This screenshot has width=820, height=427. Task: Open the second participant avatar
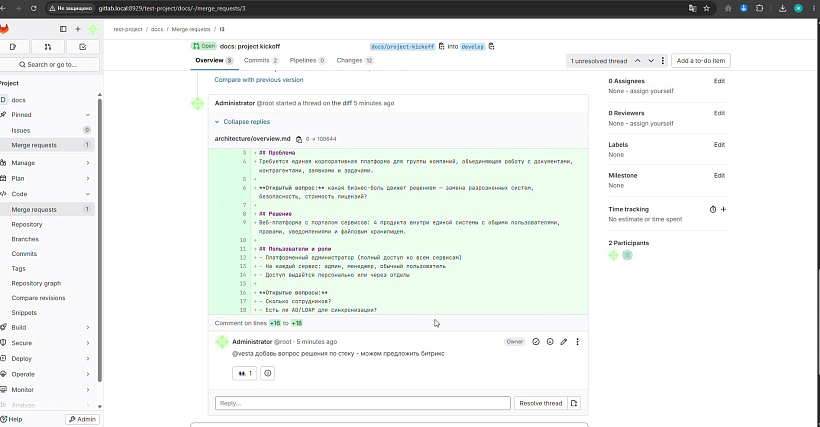pyautogui.click(x=627, y=256)
